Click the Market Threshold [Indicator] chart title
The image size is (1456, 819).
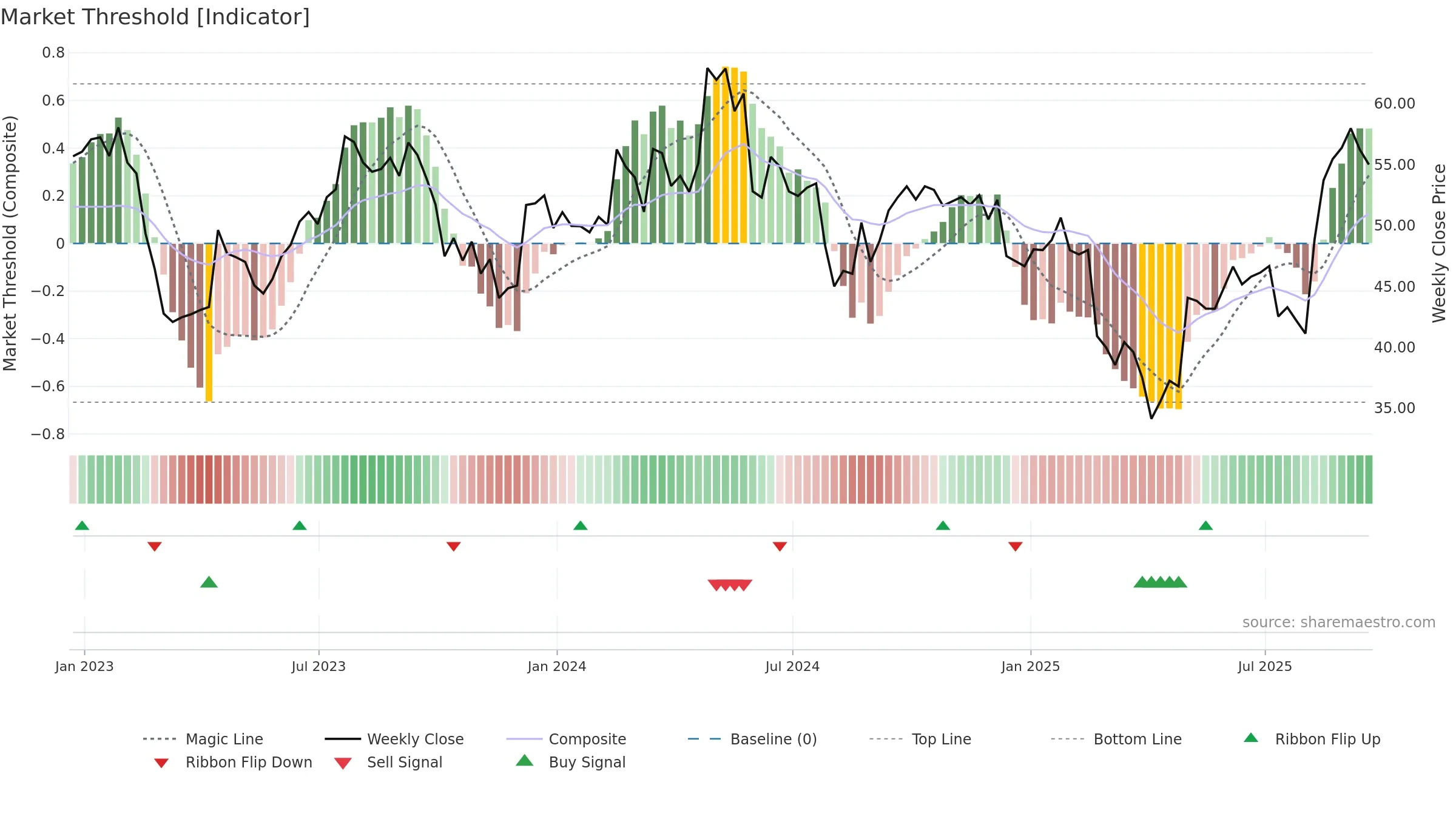click(x=155, y=17)
